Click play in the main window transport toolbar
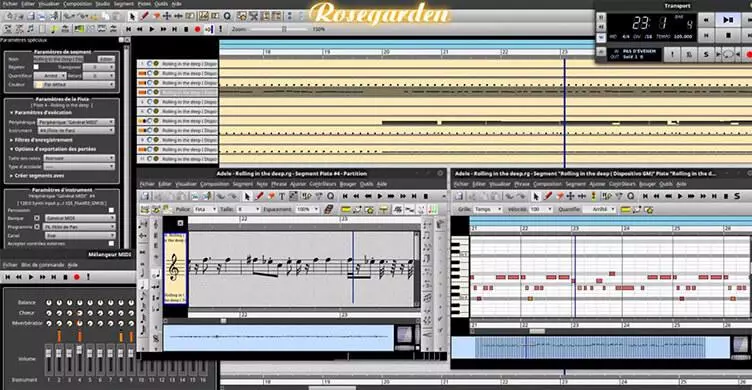The image size is (752, 390). (152, 29)
